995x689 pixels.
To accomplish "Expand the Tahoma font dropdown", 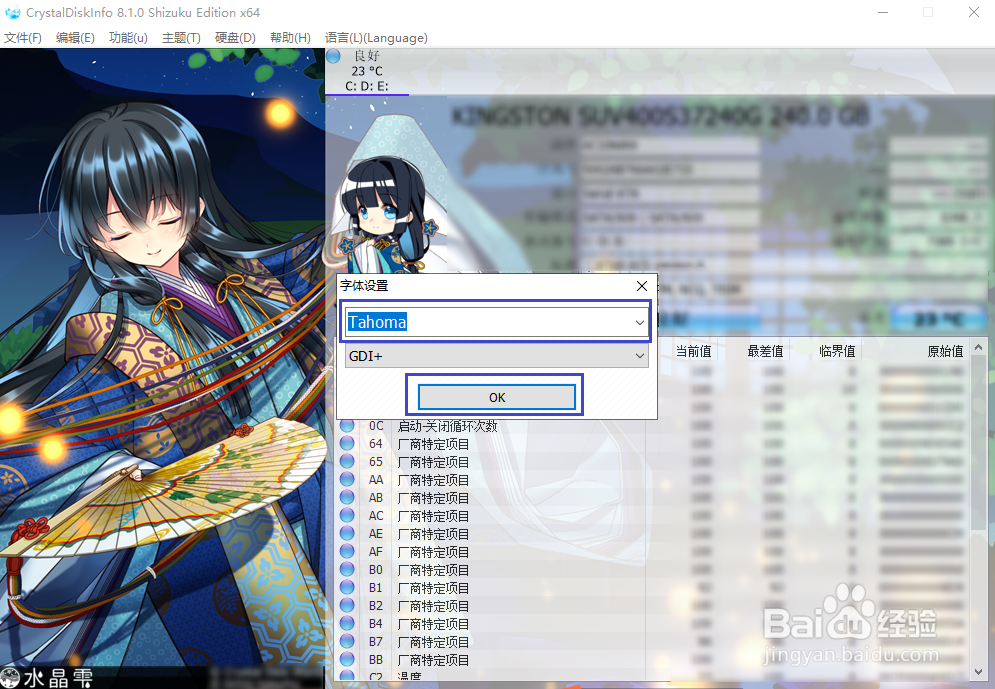I will click(x=640, y=322).
